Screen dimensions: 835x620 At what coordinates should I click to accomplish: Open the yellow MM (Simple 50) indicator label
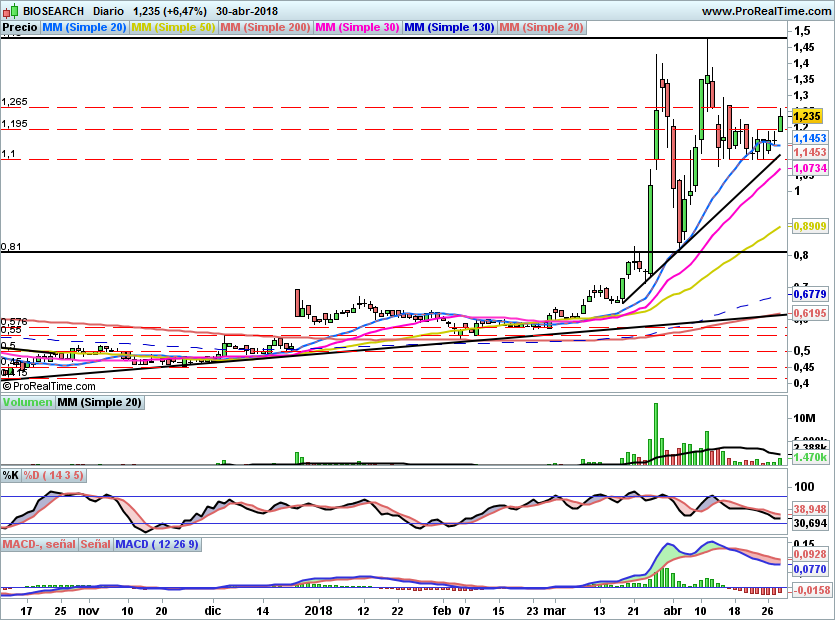pyautogui.click(x=173, y=28)
